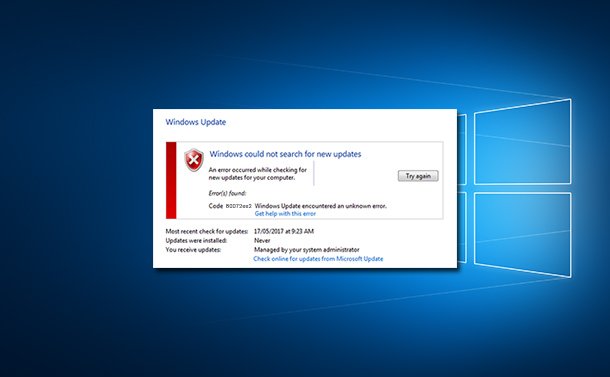
Task: Click 'Most recent check for updates:' label
Action: click(x=207, y=231)
